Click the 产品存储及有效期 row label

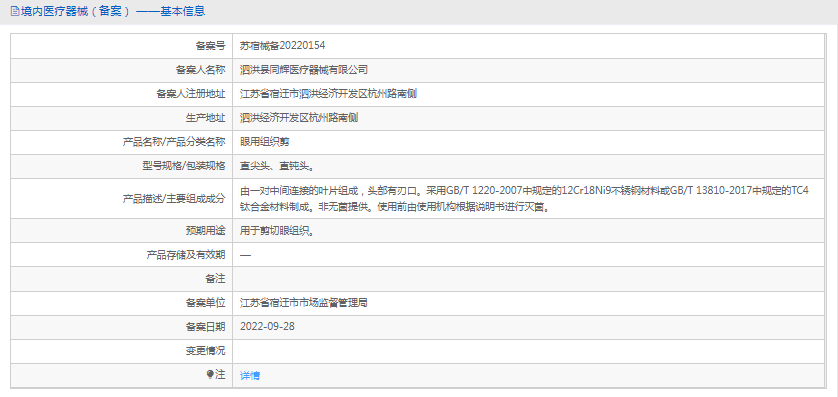point(186,255)
